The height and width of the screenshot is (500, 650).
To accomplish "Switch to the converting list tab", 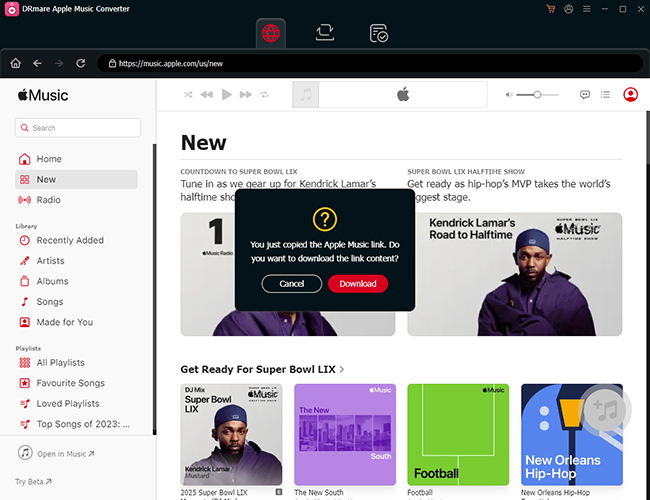I will 325,33.
